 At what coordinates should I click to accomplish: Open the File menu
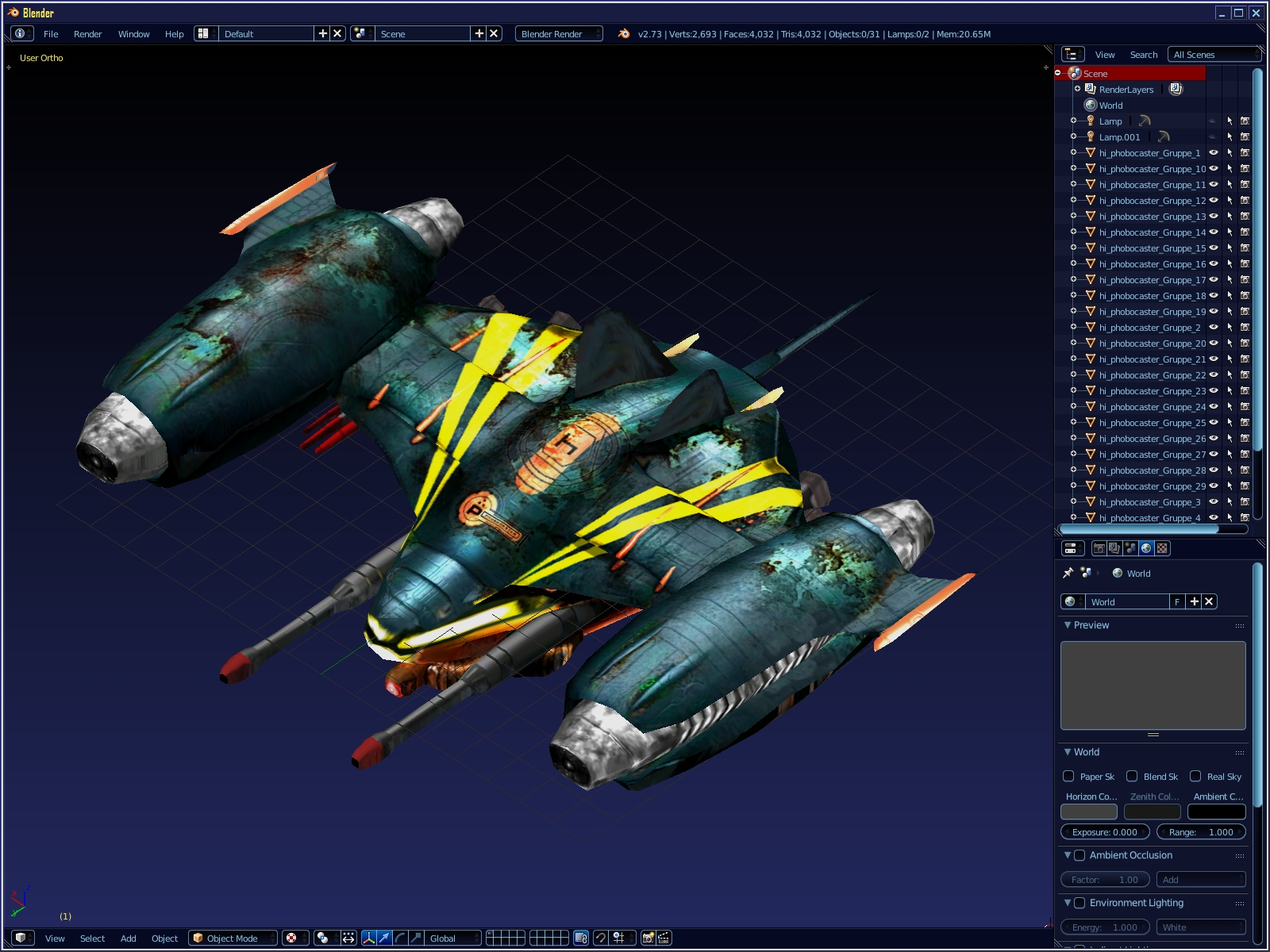coord(51,34)
